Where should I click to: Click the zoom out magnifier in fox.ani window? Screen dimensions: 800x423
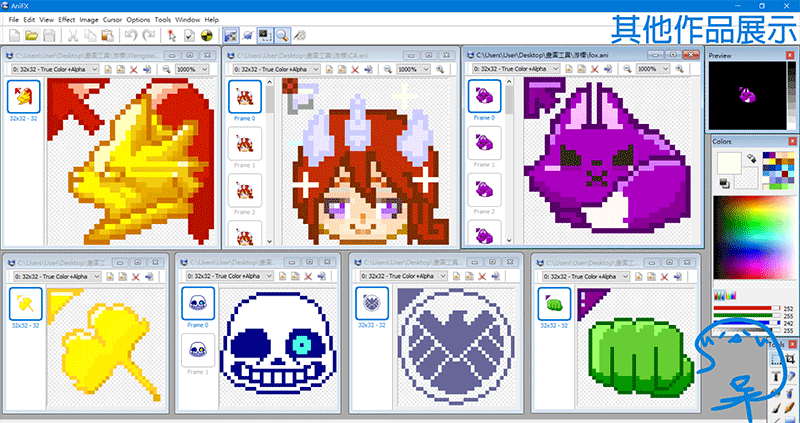(627, 69)
